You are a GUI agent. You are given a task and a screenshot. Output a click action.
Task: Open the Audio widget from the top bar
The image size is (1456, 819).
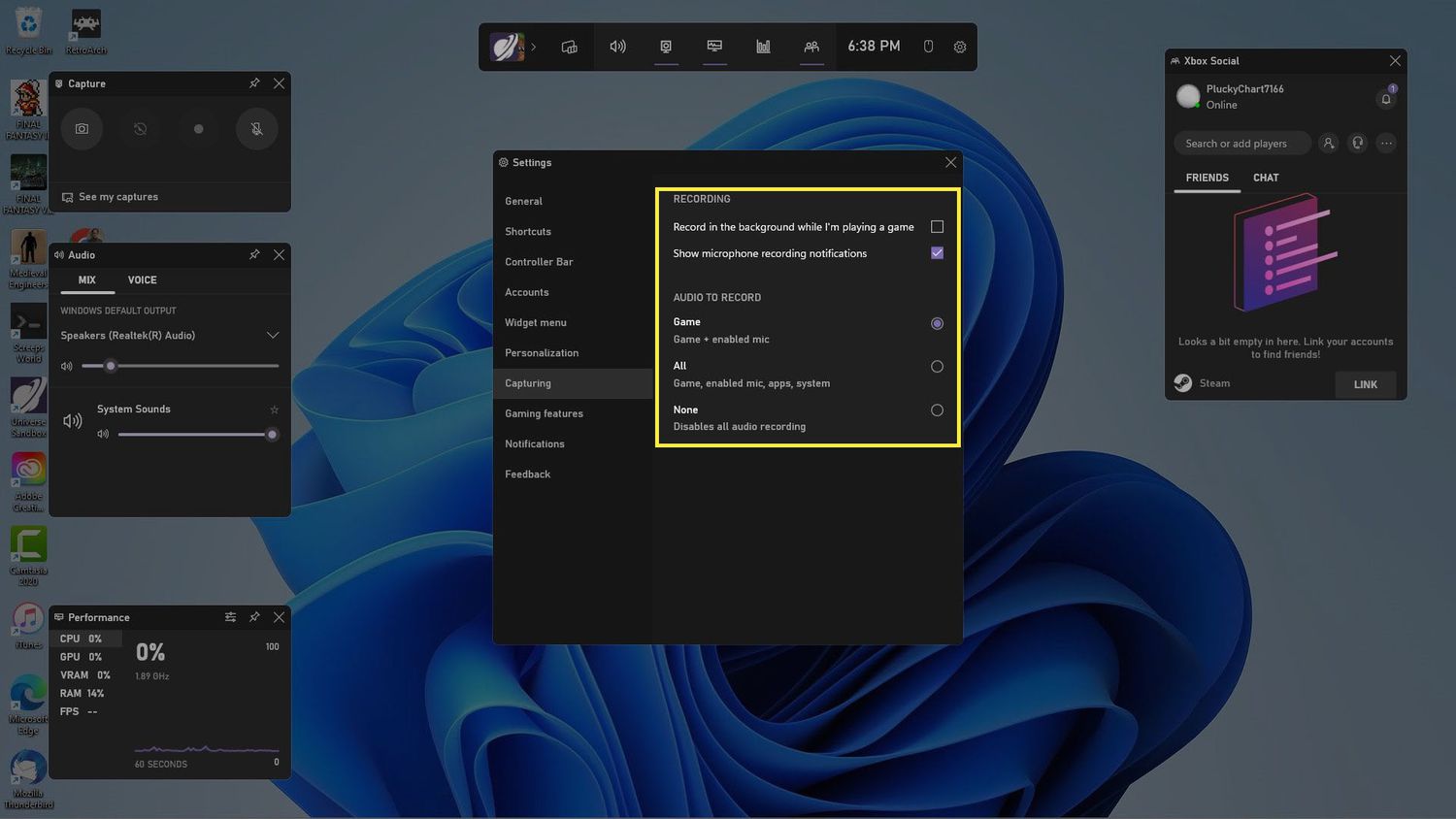pyautogui.click(x=617, y=47)
